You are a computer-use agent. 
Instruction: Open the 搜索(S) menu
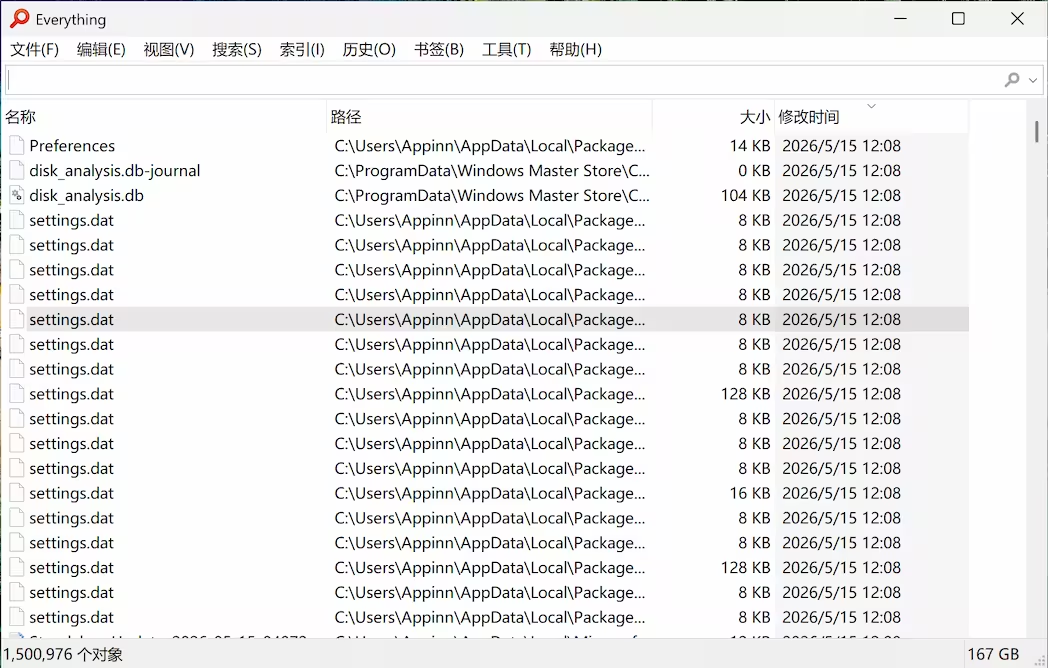237,49
